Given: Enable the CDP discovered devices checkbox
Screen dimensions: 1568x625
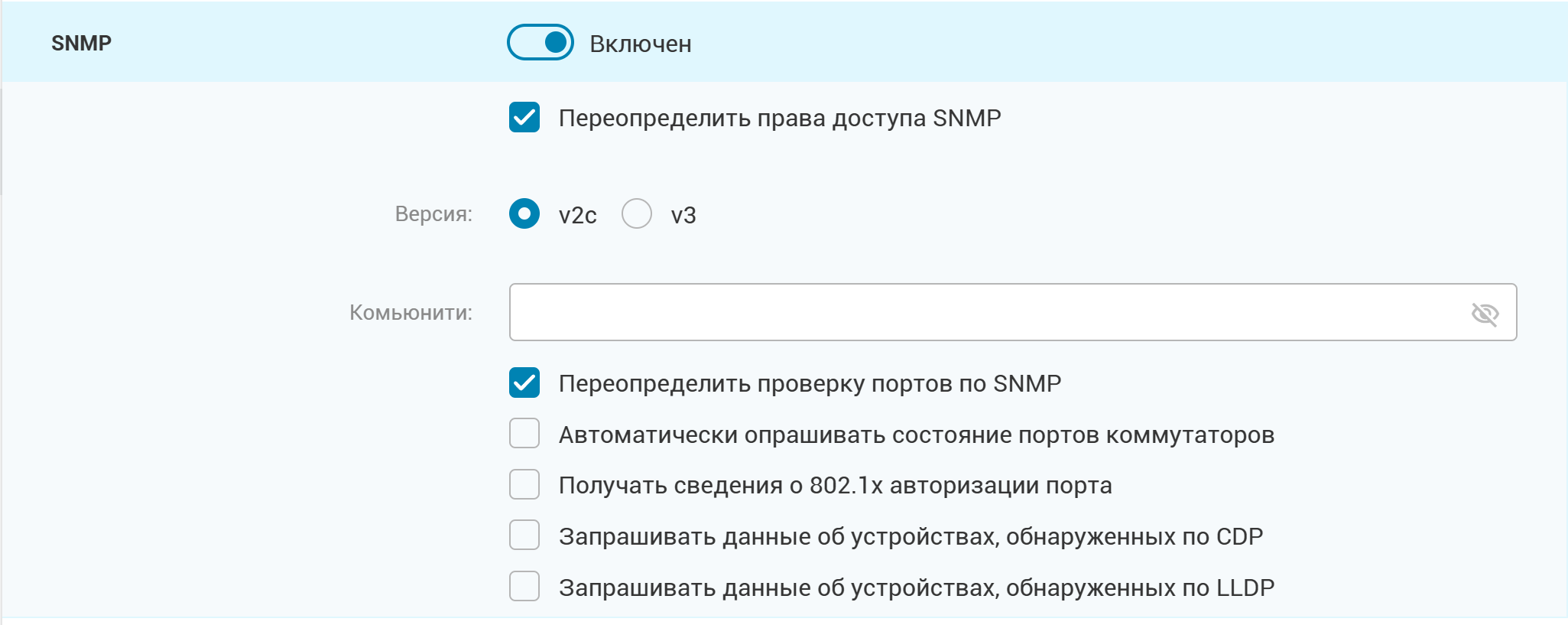Looking at the screenshot, I should (x=524, y=535).
